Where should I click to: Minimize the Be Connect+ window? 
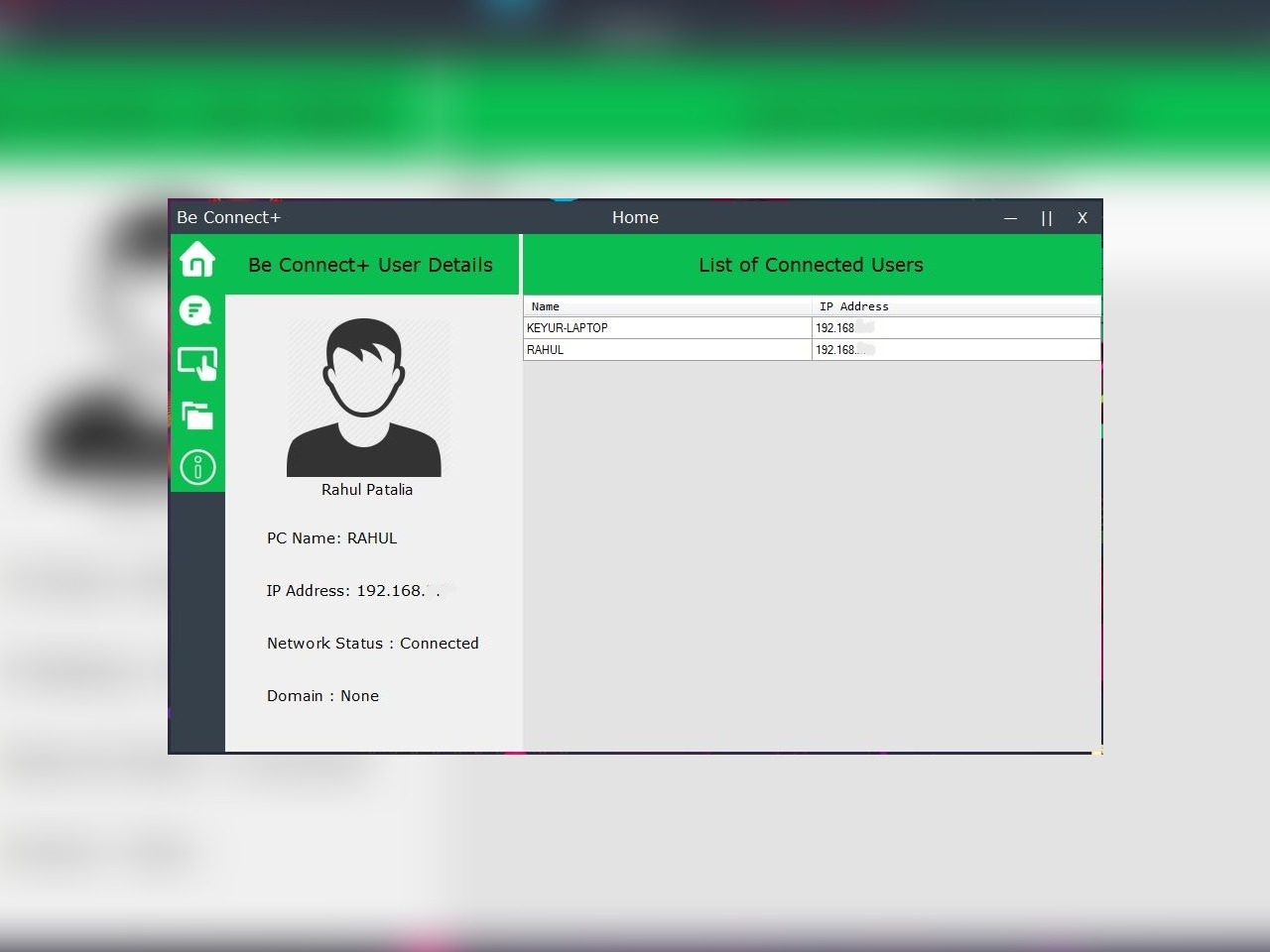tap(1010, 218)
